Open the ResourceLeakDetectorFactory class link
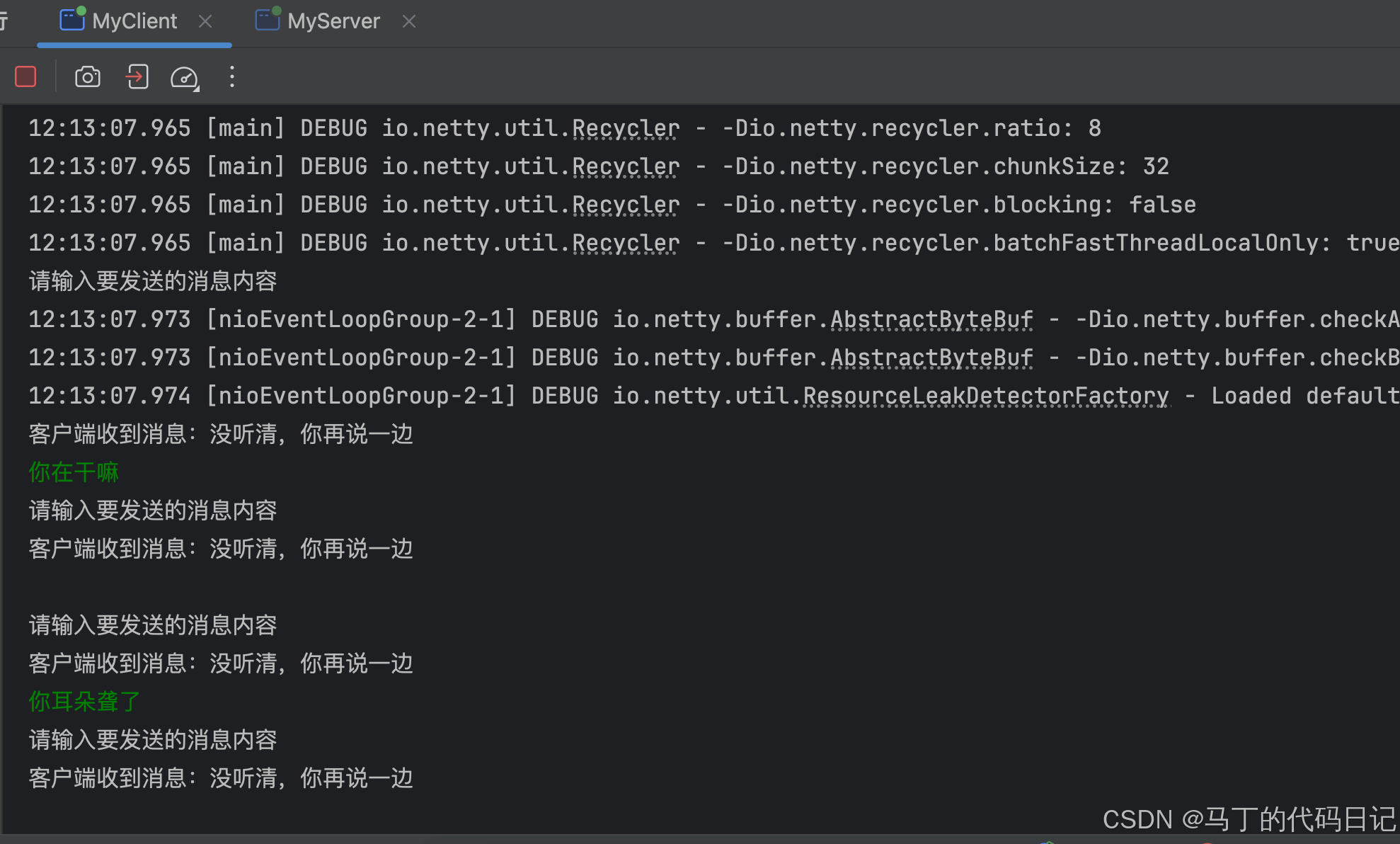 click(x=986, y=396)
